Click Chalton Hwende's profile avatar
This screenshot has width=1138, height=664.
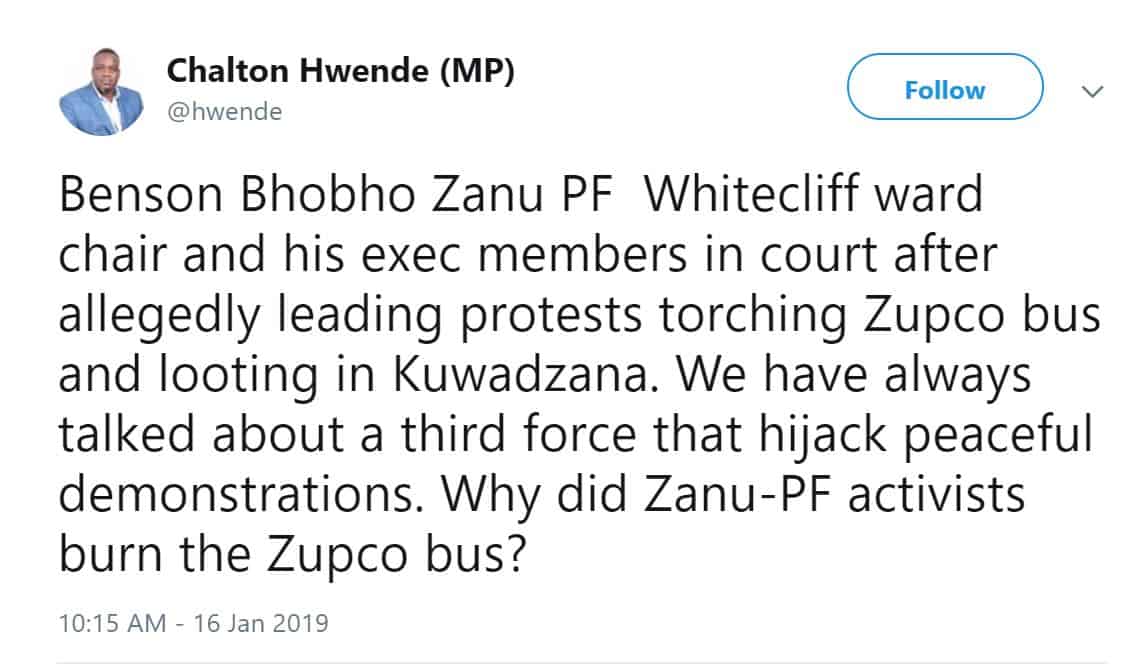103,91
